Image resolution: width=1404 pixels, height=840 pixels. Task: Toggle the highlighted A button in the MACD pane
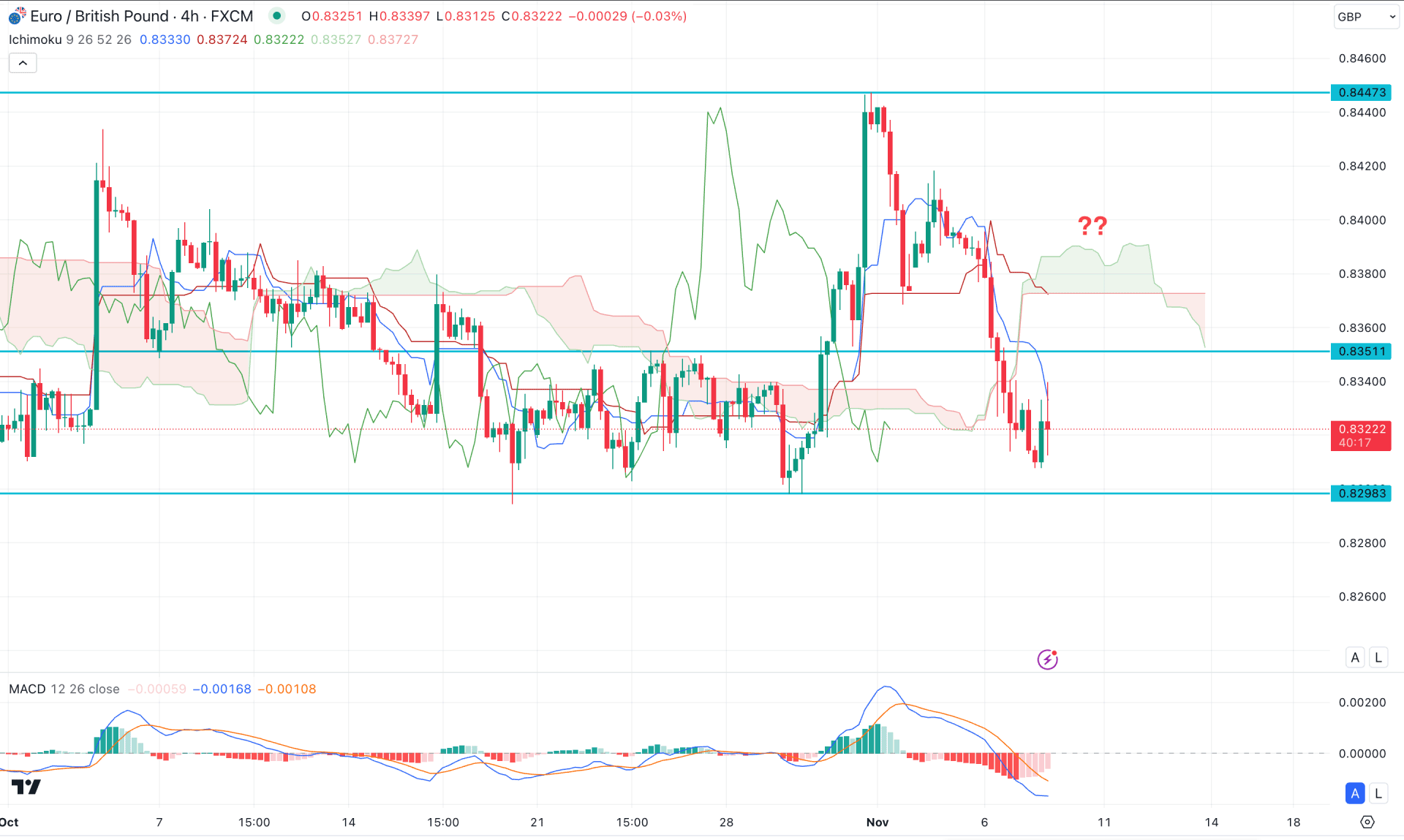coord(1355,793)
